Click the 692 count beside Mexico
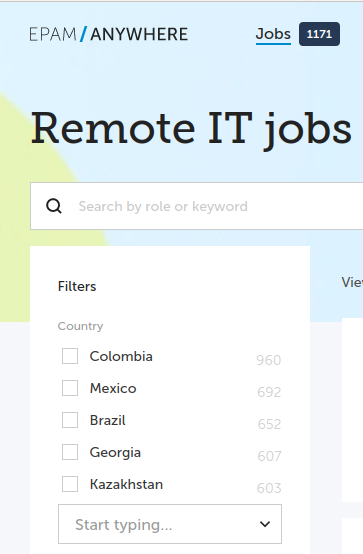Viewport: 363px width, 554px height. tap(269, 392)
